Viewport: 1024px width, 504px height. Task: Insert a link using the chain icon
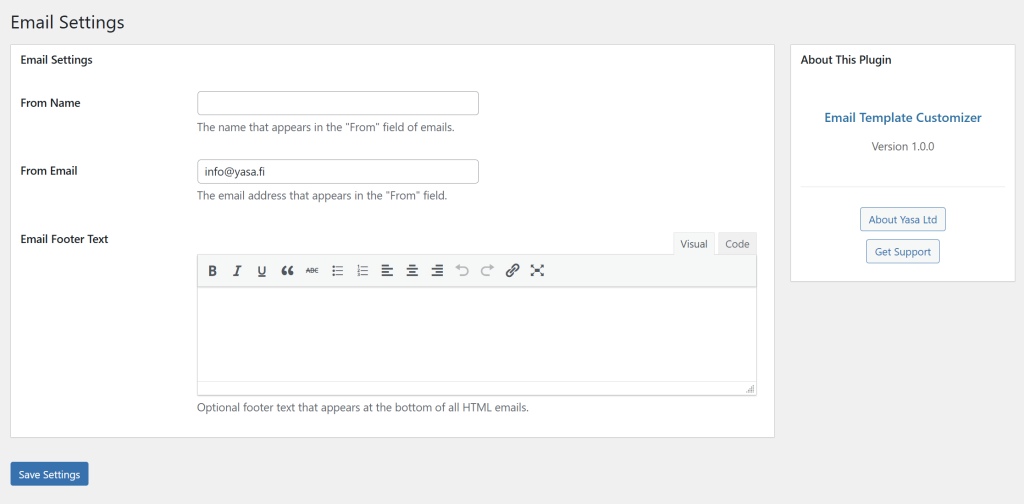(x=513, y=270)
